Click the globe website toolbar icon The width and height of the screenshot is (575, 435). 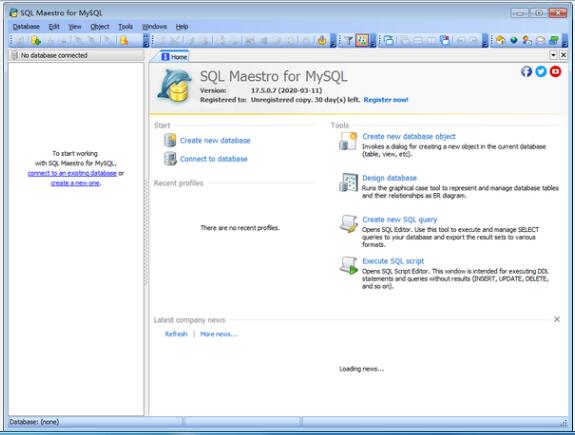(x=514, y=40)
